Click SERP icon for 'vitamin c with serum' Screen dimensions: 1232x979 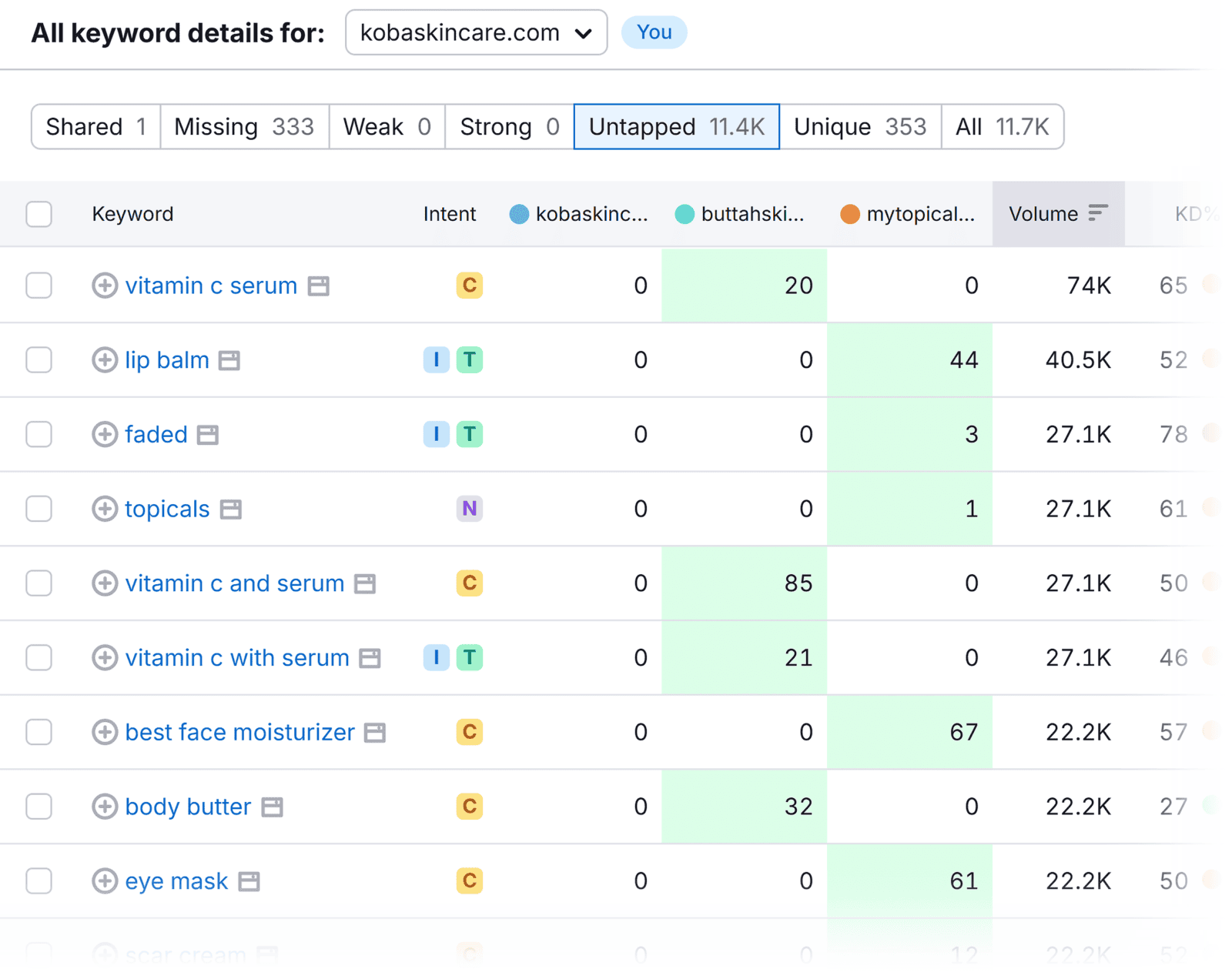pyautogui.click(x=370, y=658)
